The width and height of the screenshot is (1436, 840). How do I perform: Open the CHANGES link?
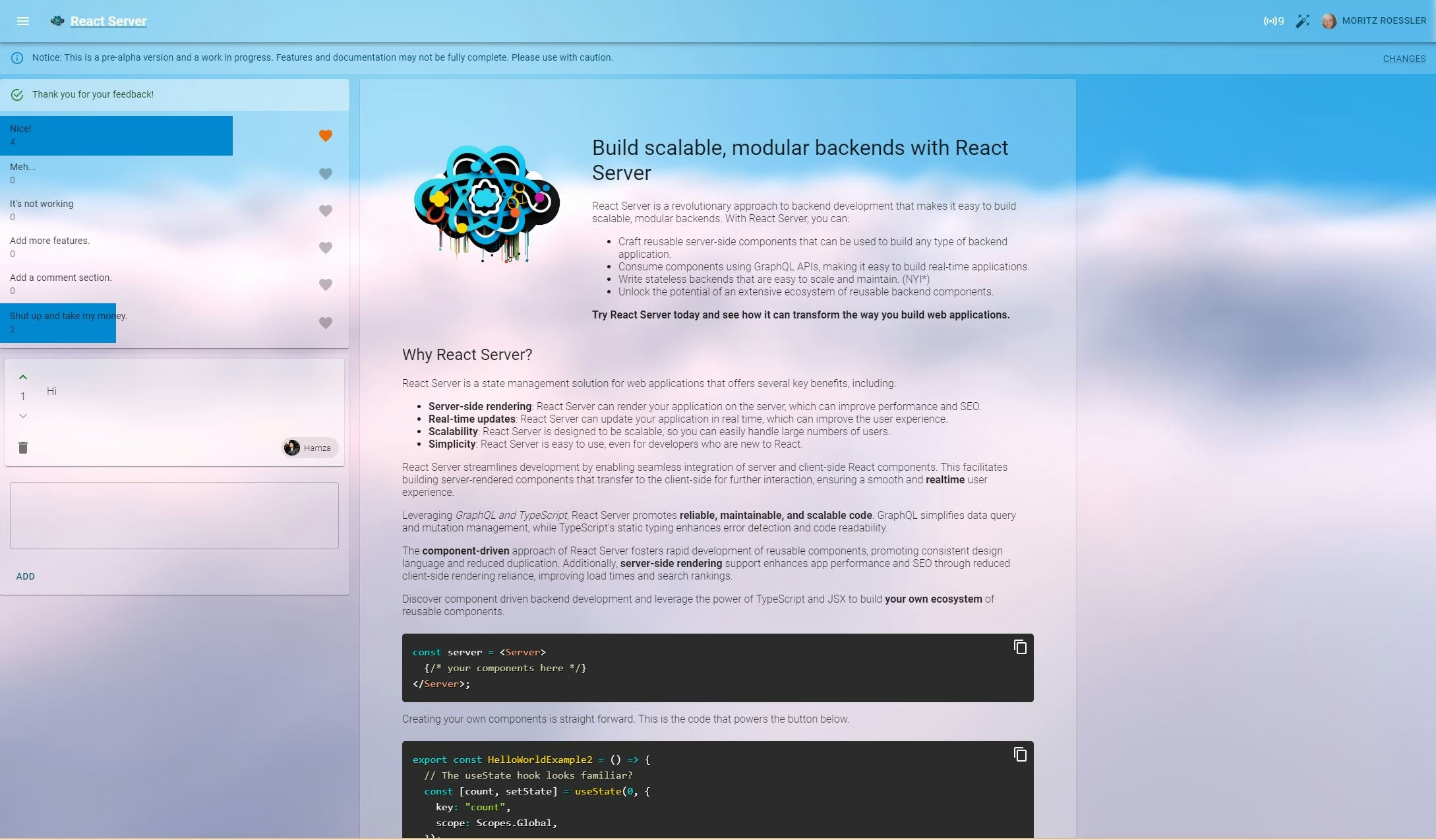[x=1404, y=59]
